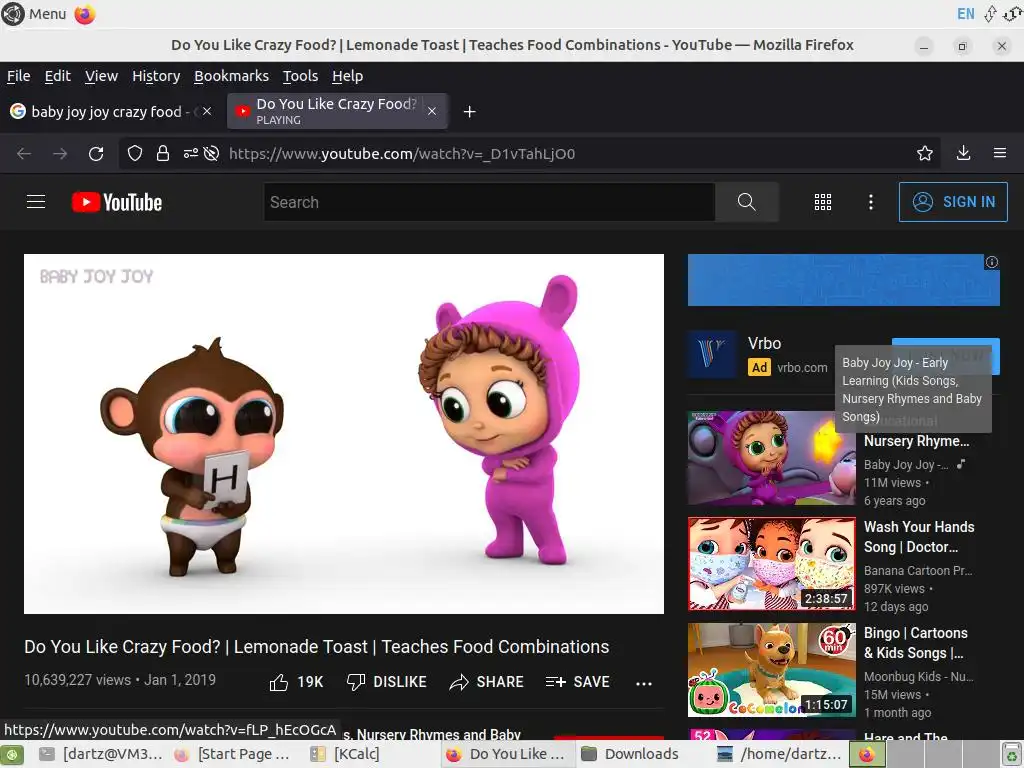Click show desktop icon in taskbar
This screenshot has width=1024, height=768.
pos(12,754)
